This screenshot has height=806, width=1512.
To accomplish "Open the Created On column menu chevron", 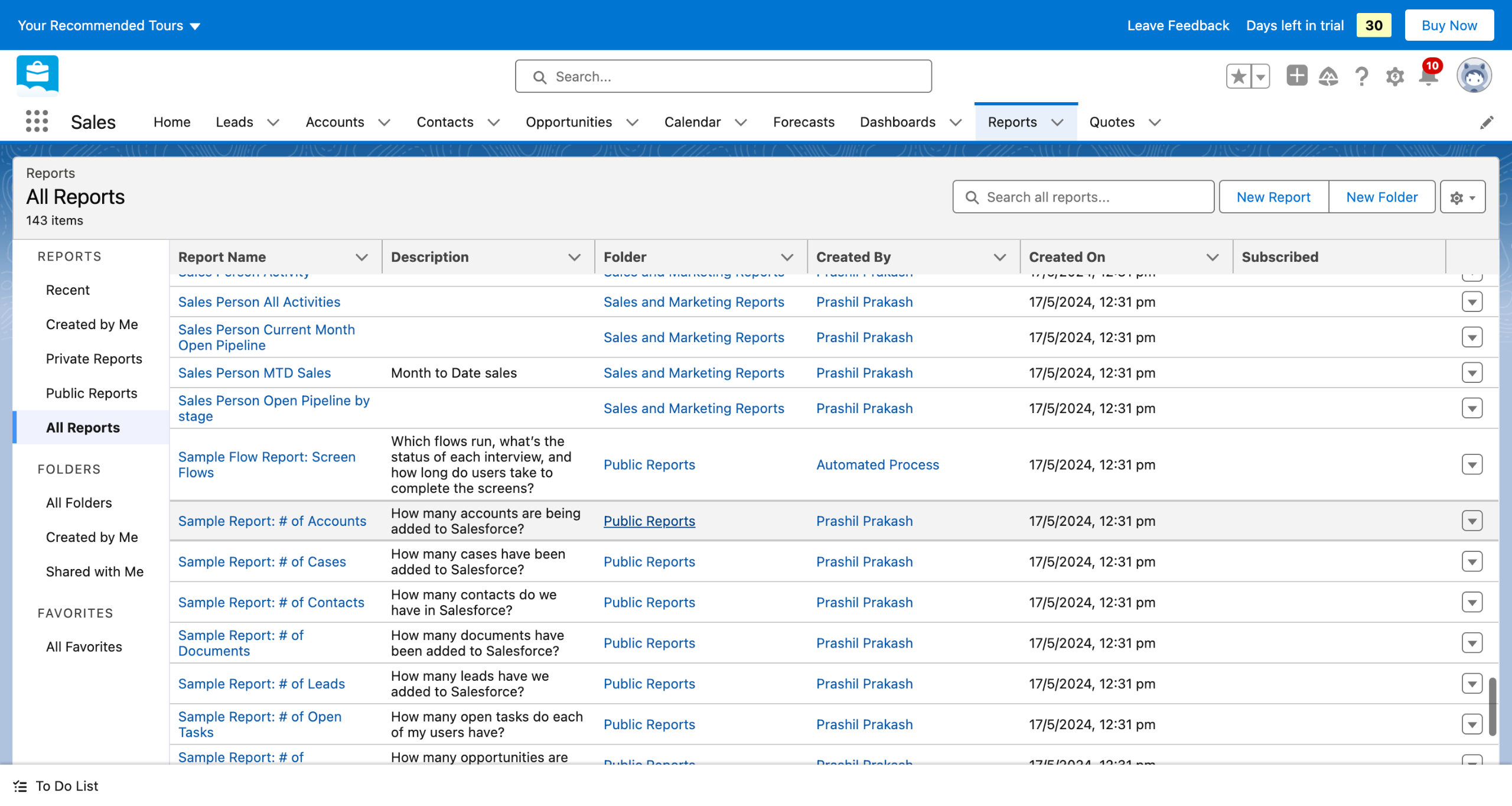I will 1212,257.
